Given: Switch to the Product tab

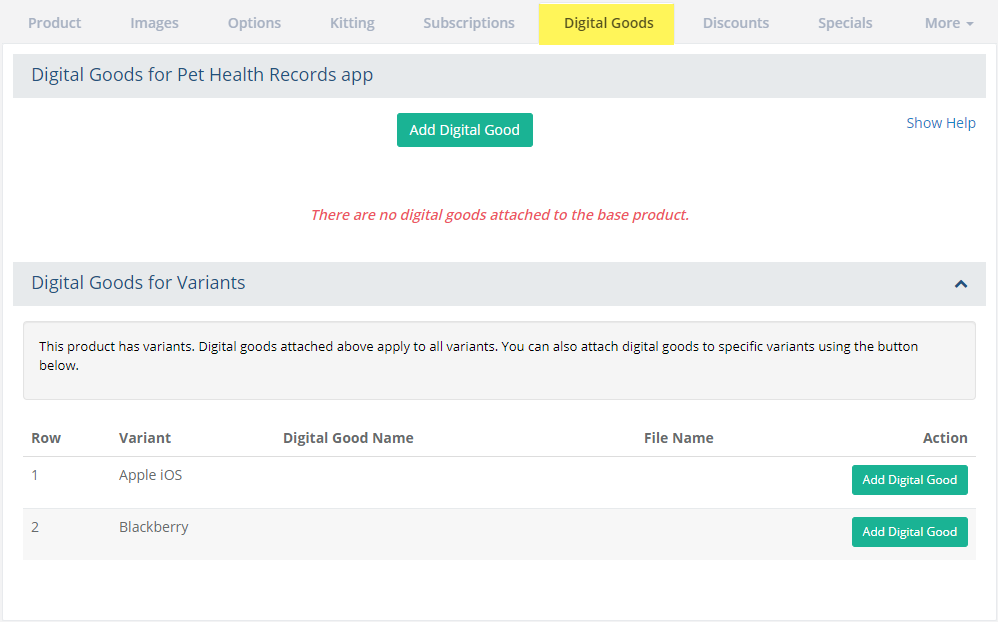Looking at the screenshot, I should pos(55,23).
